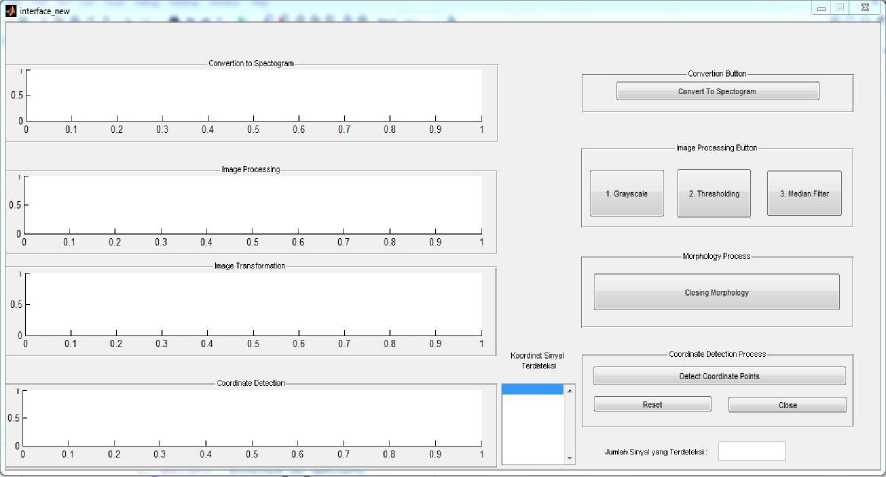886x477 pixels.
Task: Select the Image Transformation axes
Action: point(254,306)
